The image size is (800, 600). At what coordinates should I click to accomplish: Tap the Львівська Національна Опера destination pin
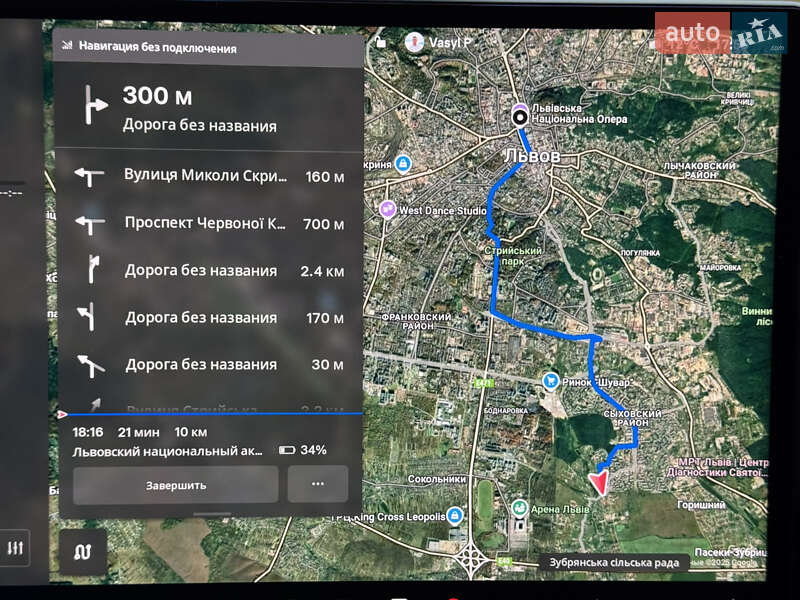pyautogui.click(x=520, y=117)
